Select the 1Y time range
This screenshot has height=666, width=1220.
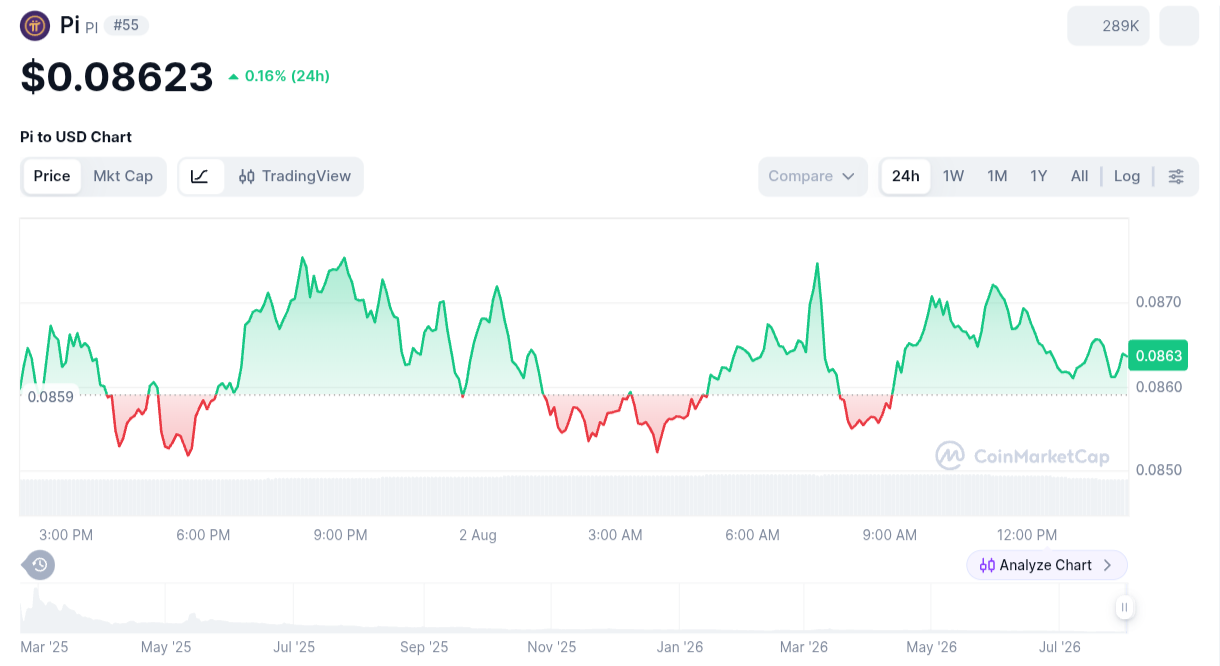pos(1039,176)
